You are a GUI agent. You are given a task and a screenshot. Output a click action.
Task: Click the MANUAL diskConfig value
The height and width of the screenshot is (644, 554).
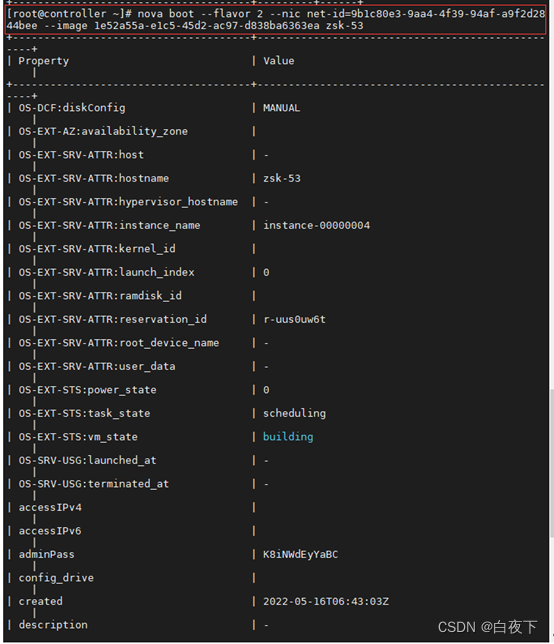(x=281, y=108)
